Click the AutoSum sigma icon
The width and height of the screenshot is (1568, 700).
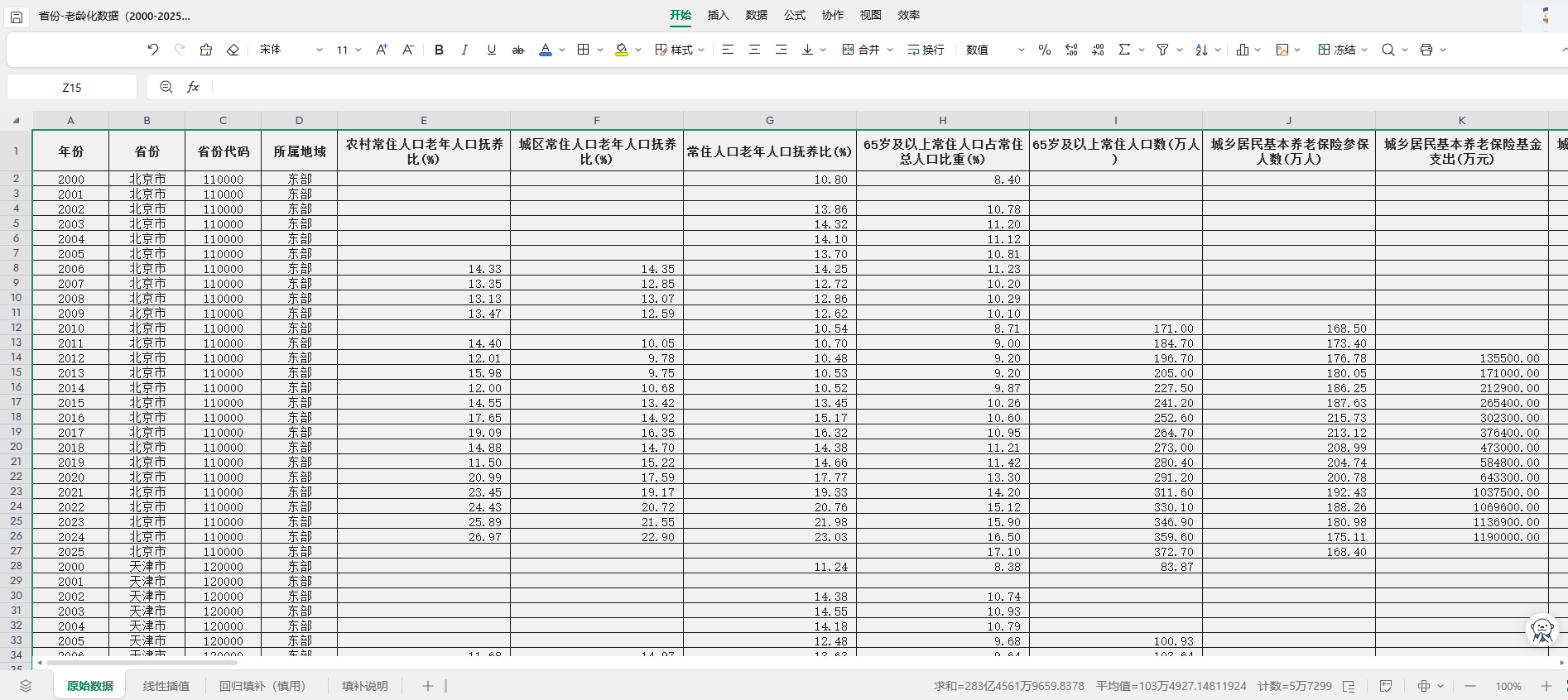pos(1124,50)
